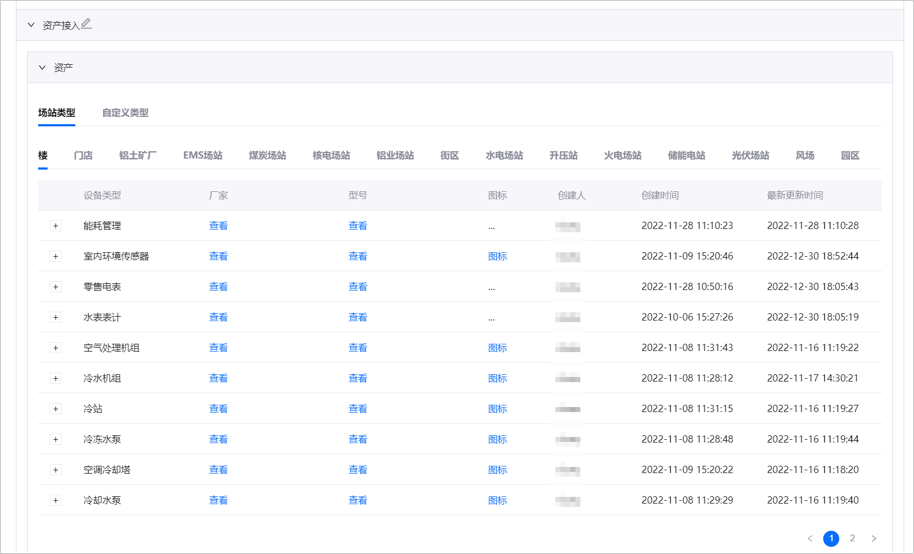
Task: Select the 光伏场站 tab
Action: coord(750,156)
